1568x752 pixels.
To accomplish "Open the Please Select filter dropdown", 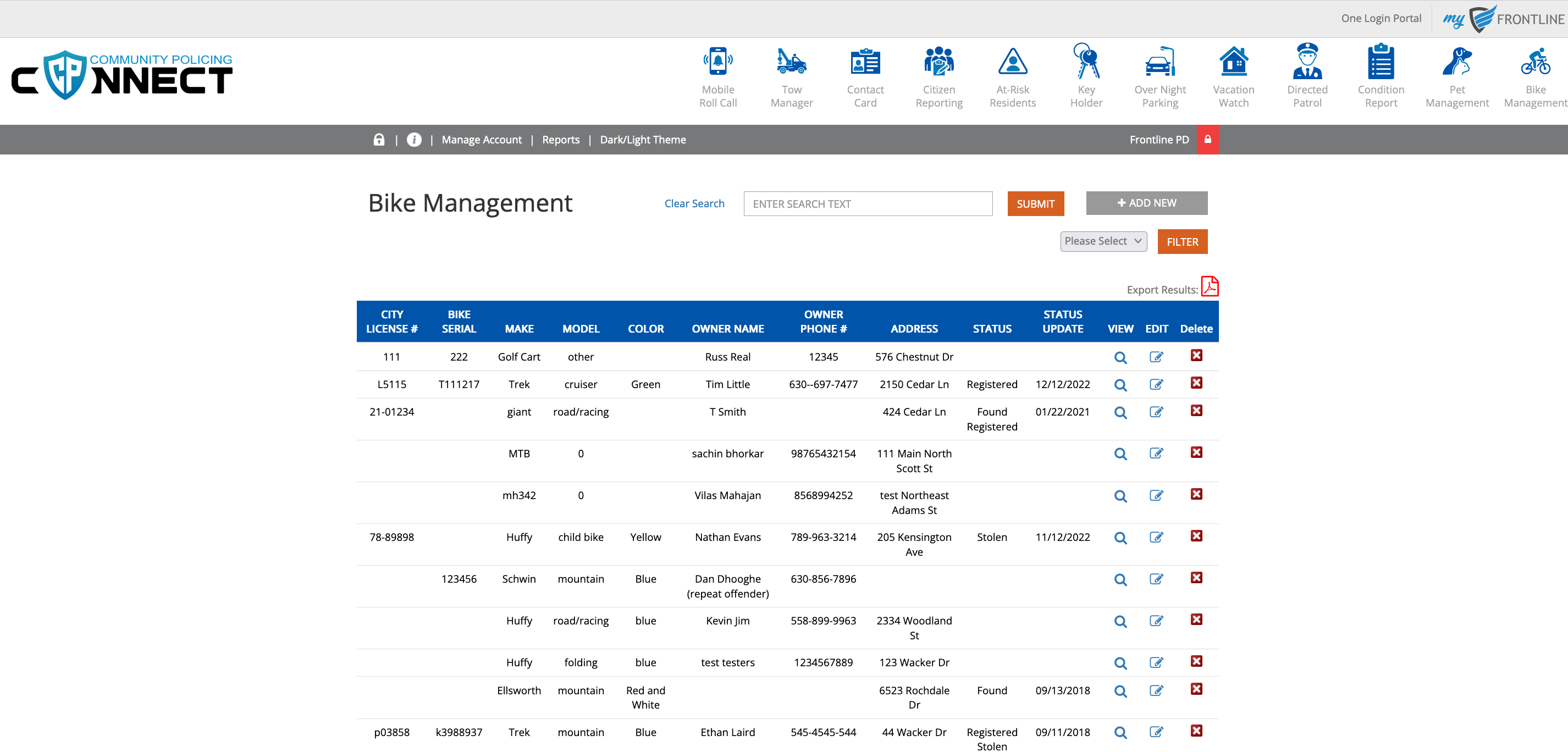I will tap(1103, 241).
